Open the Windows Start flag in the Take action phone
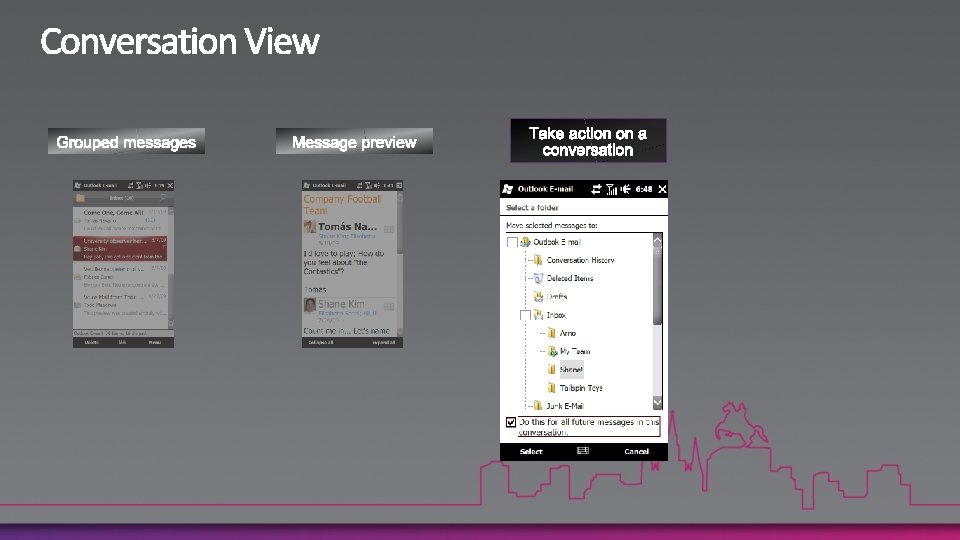 click(x=508, y=189)
